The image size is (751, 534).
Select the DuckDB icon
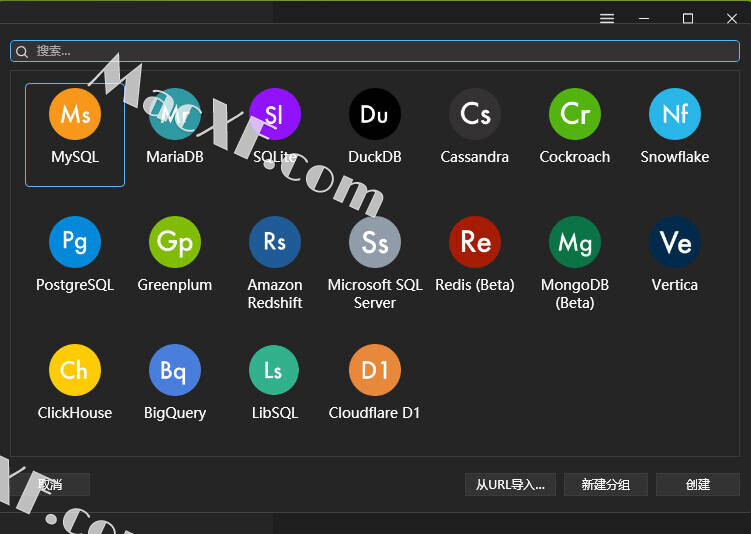pyautogui.click(x=375, y=114)
